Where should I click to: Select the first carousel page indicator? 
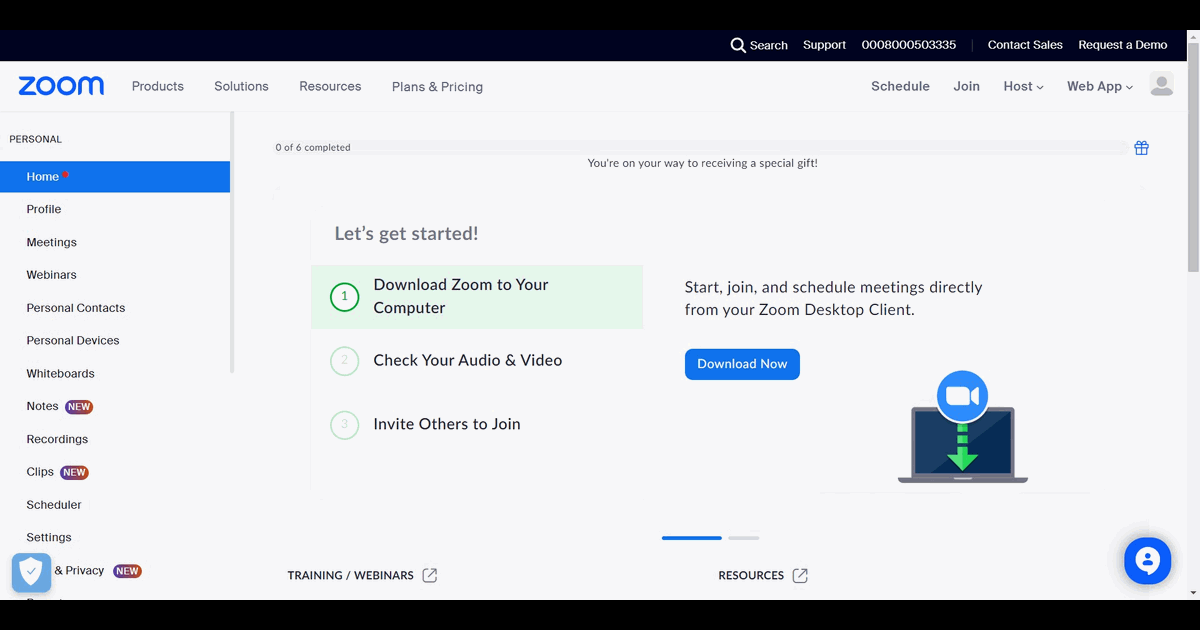tap(691, 538)
